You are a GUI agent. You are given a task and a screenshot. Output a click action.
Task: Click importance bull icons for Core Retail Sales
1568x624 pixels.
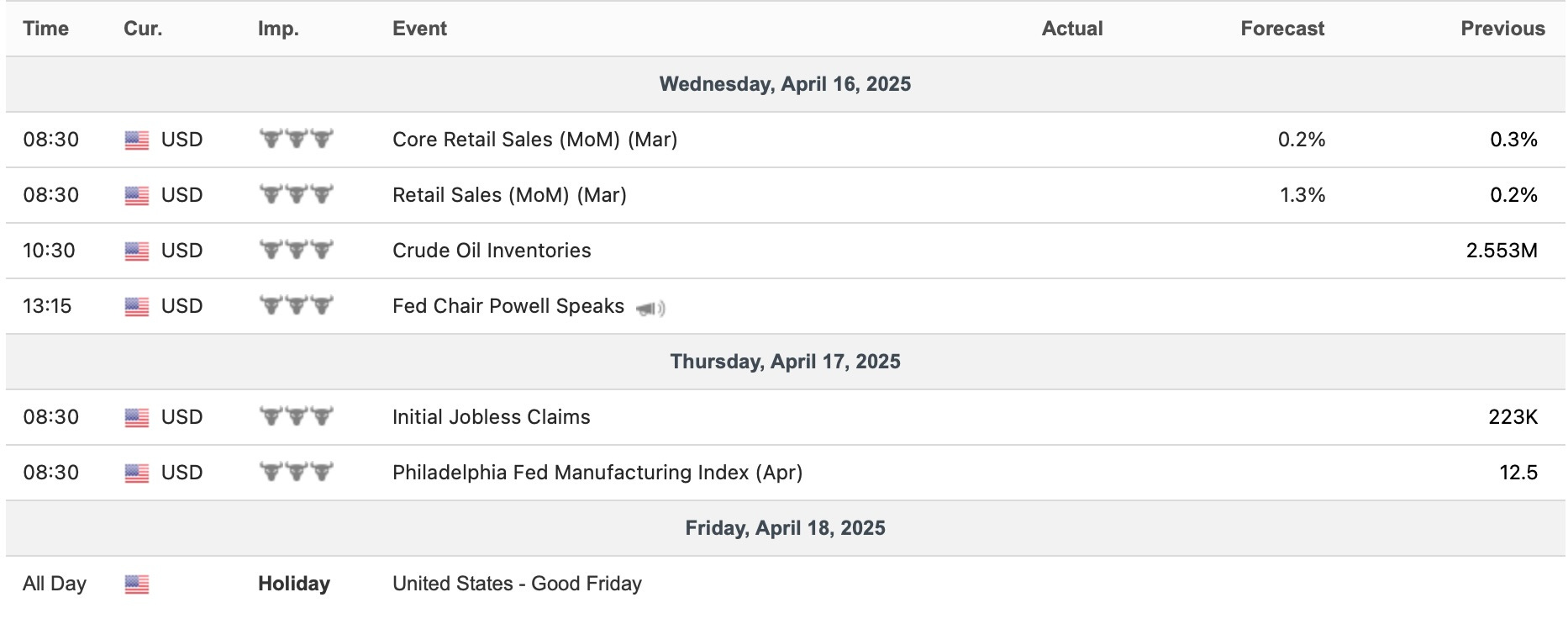296,140
